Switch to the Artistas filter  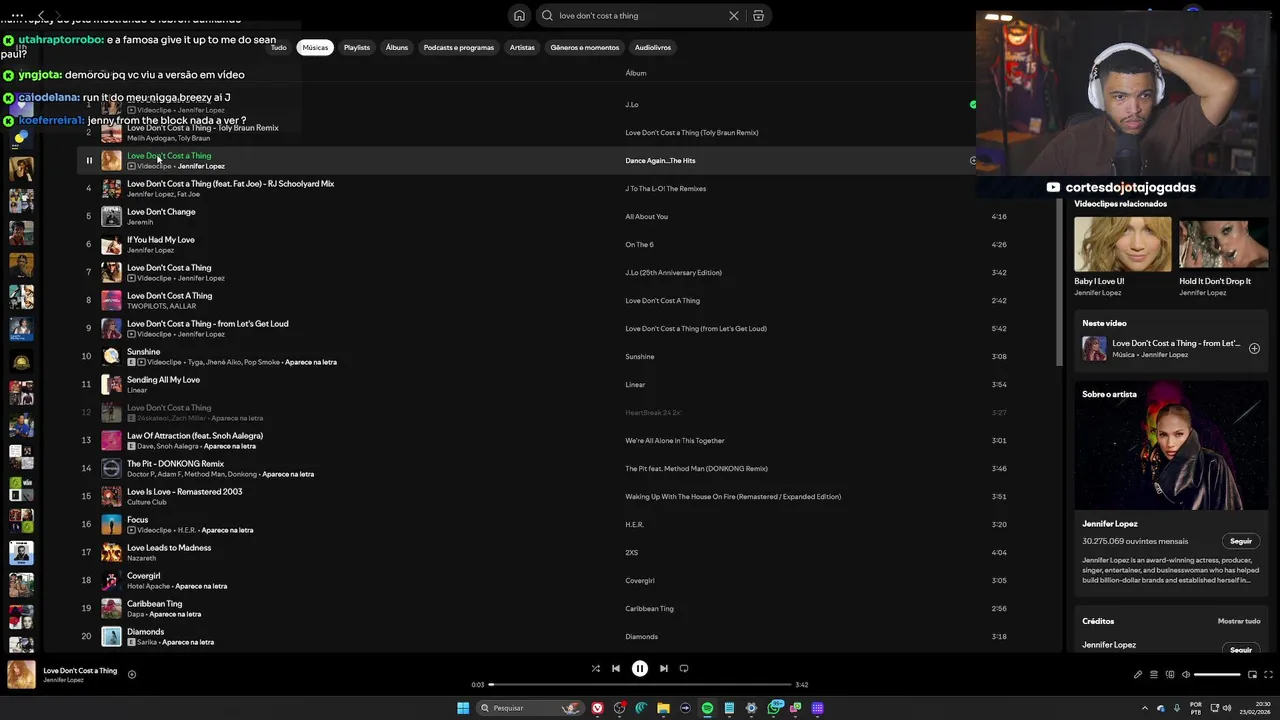click(522, 47)
